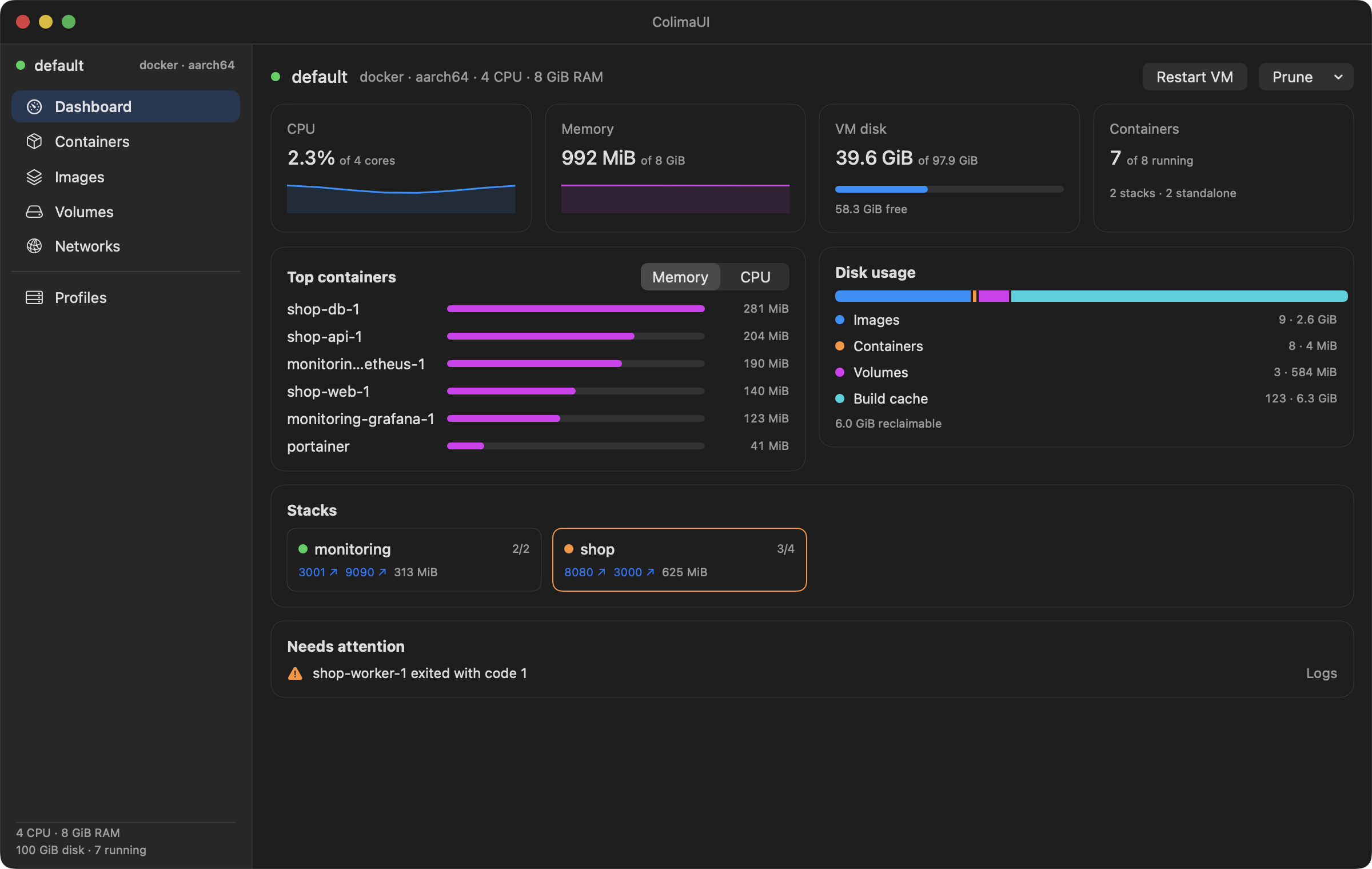Go to the Images section label
Image resolution: width=1372 pixels, height=869 pixels.
tap(79, 177)
